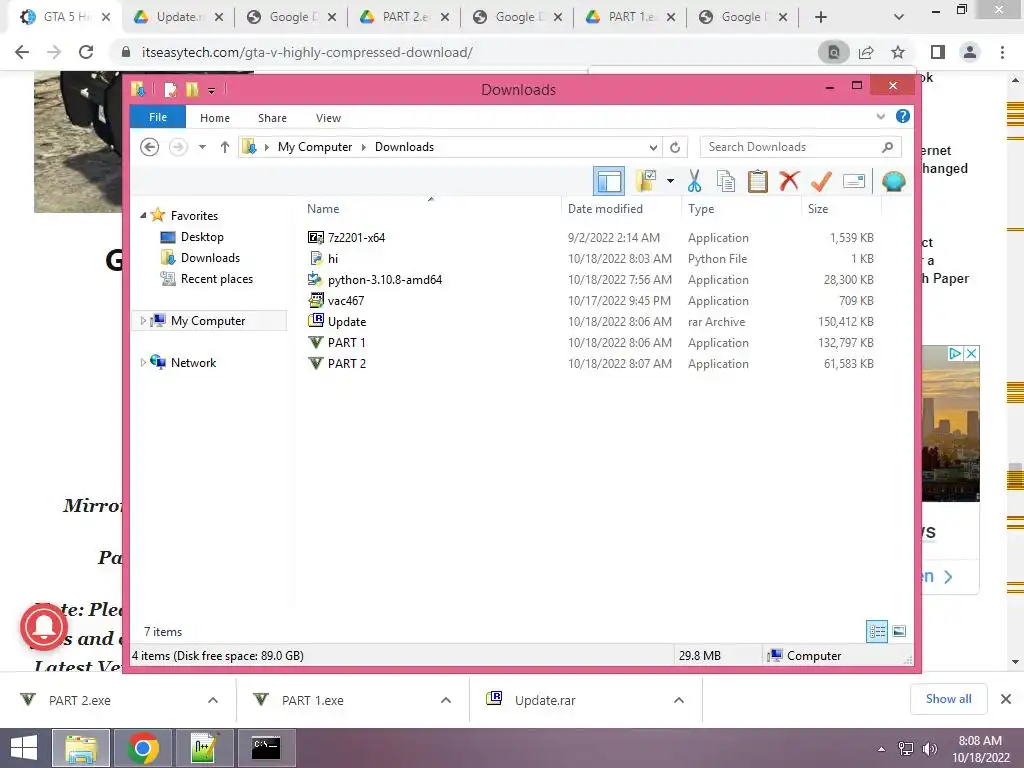Open the Quick Access Toolbar customize dropdown

[212, 90]
